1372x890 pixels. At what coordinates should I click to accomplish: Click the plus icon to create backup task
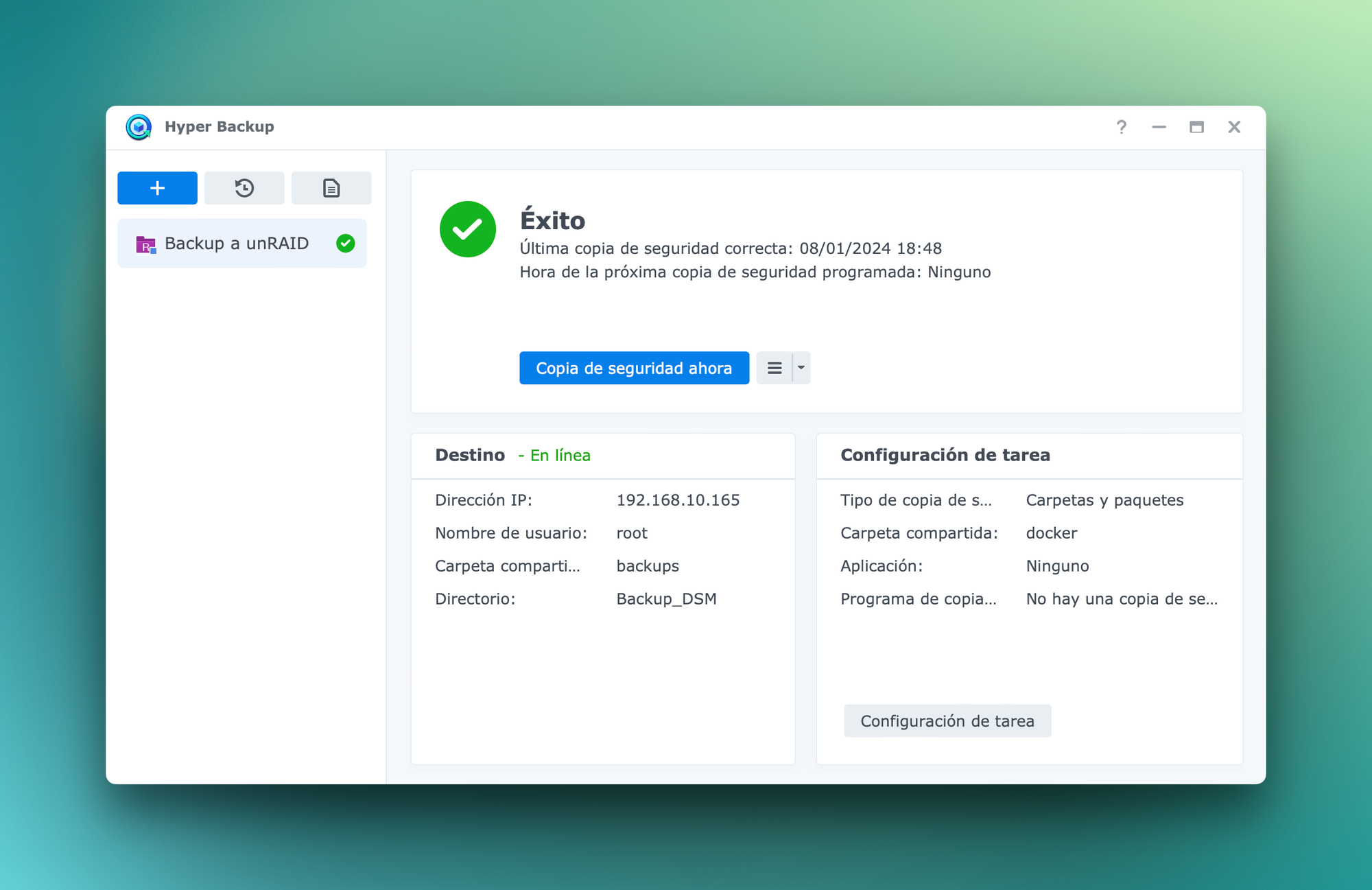click(x=157, y=188)
